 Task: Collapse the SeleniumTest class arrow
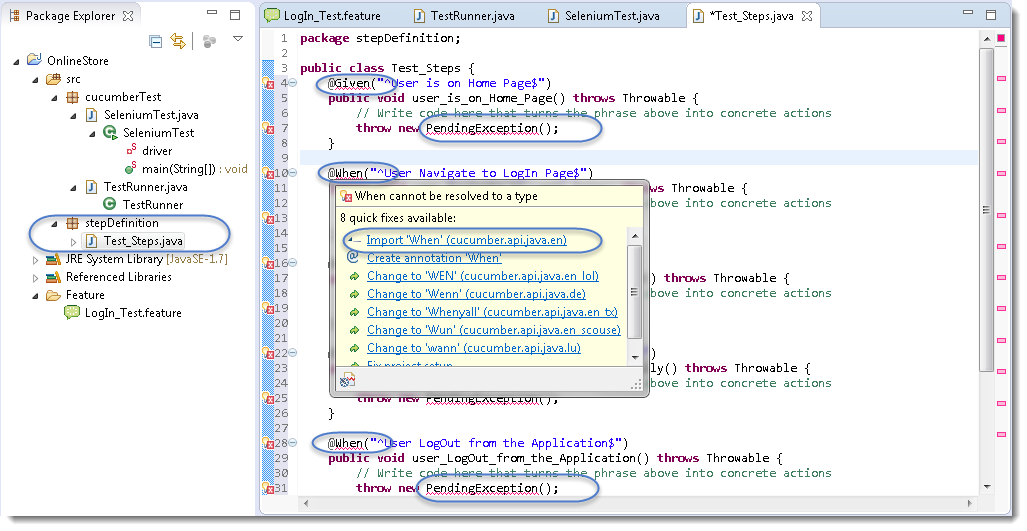click(x=92, y=134)
